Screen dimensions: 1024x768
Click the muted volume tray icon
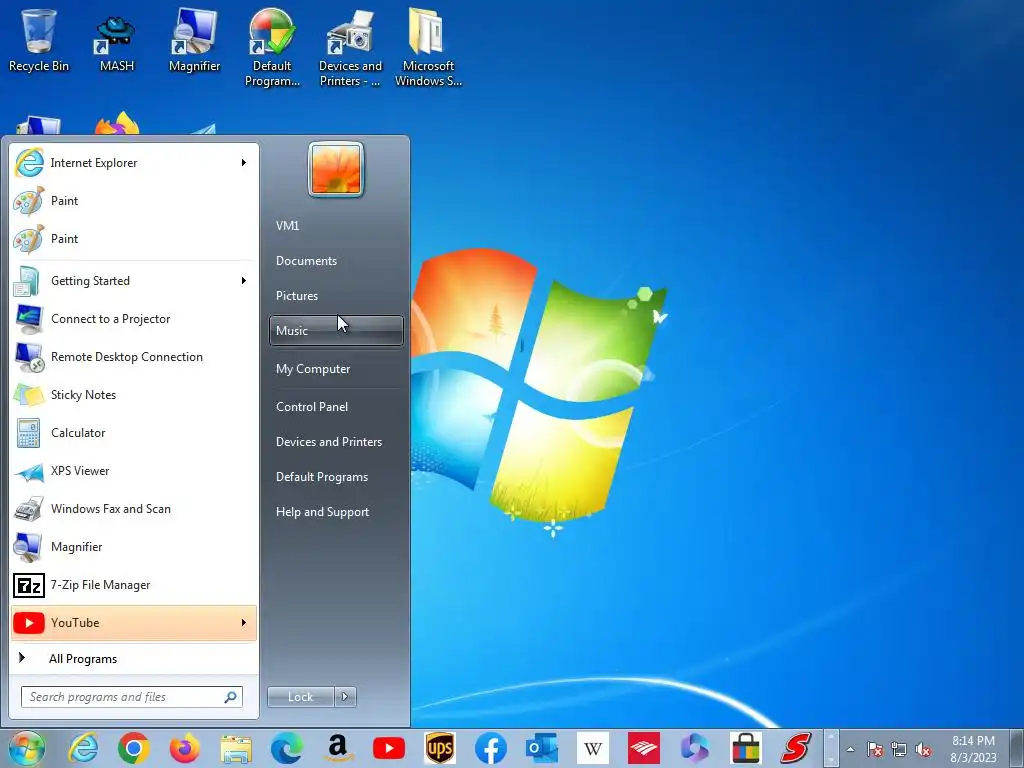point(923,749)
